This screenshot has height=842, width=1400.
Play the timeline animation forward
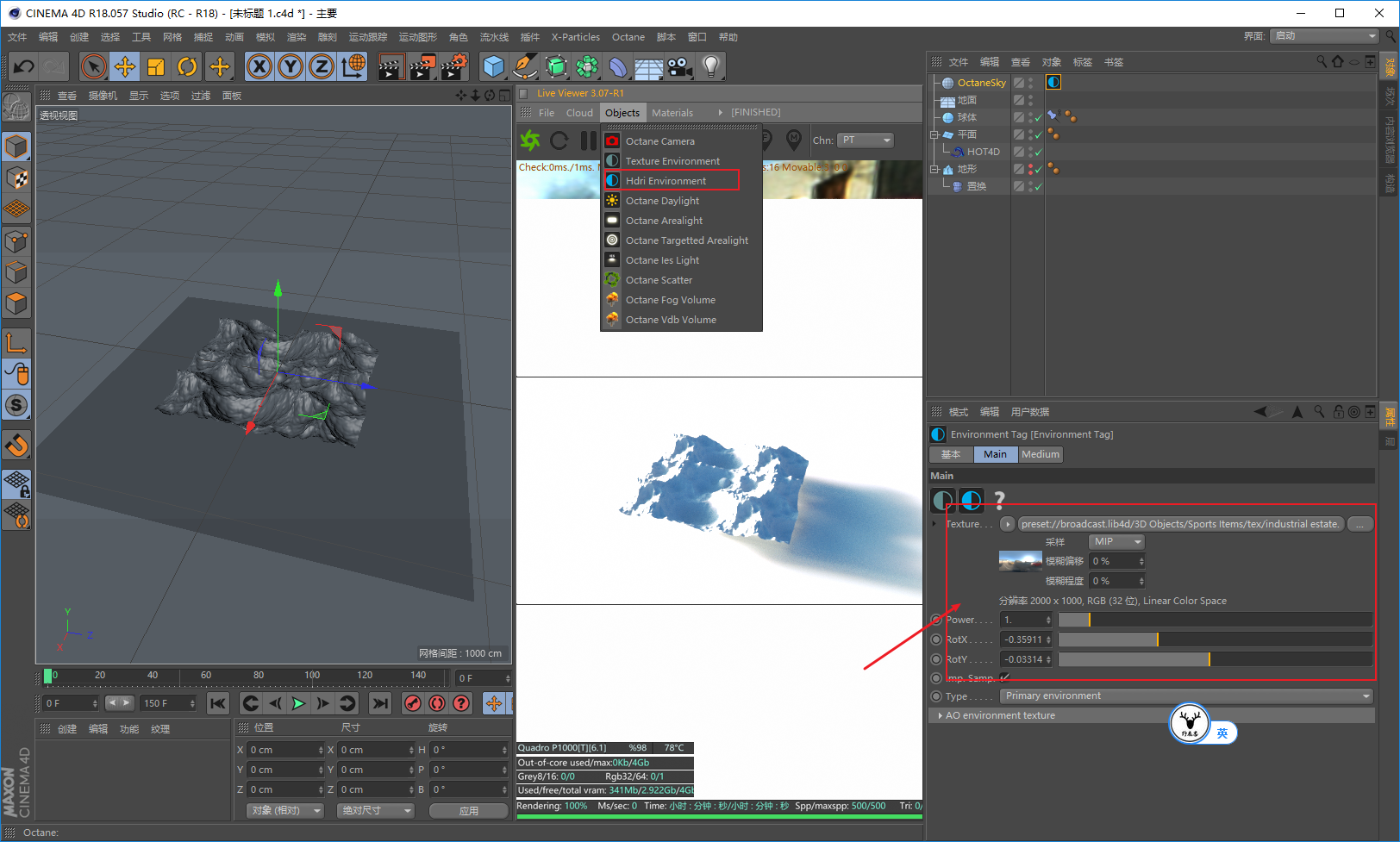click(x=298, y=703)
